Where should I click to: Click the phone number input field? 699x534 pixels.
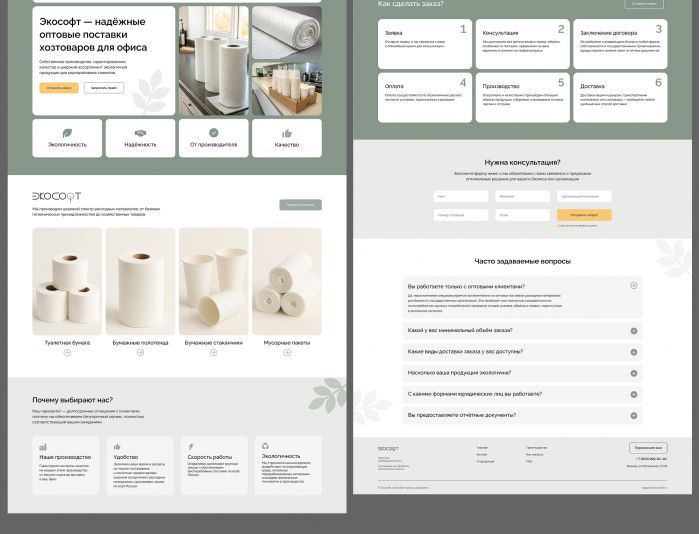coord(461,215)
